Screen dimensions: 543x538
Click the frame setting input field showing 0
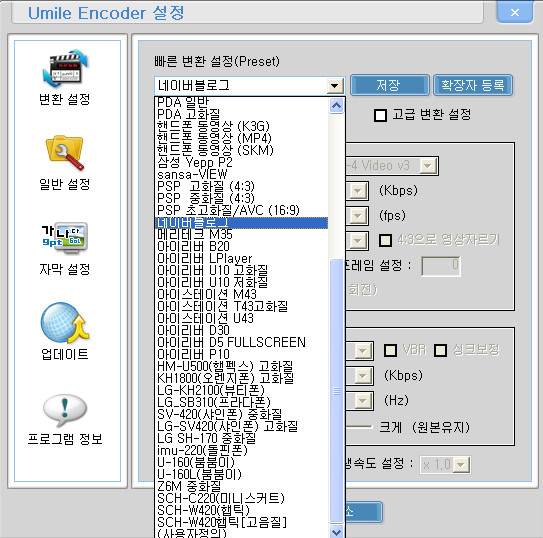point(441,266)
